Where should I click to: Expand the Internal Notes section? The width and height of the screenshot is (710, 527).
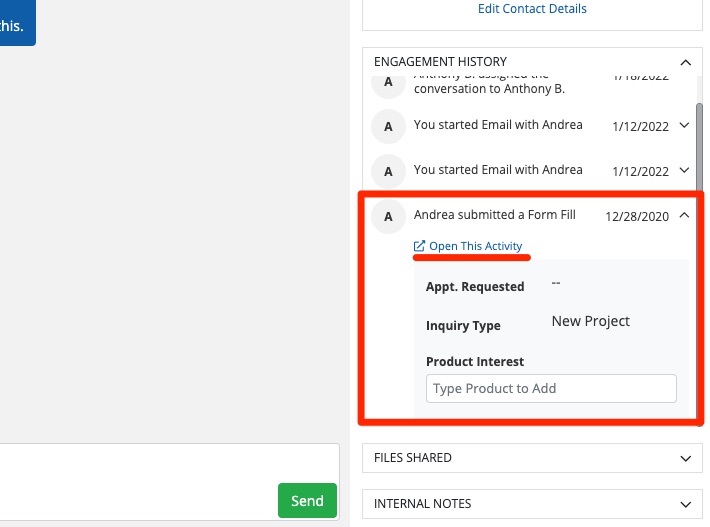click(x=685, y=504)
